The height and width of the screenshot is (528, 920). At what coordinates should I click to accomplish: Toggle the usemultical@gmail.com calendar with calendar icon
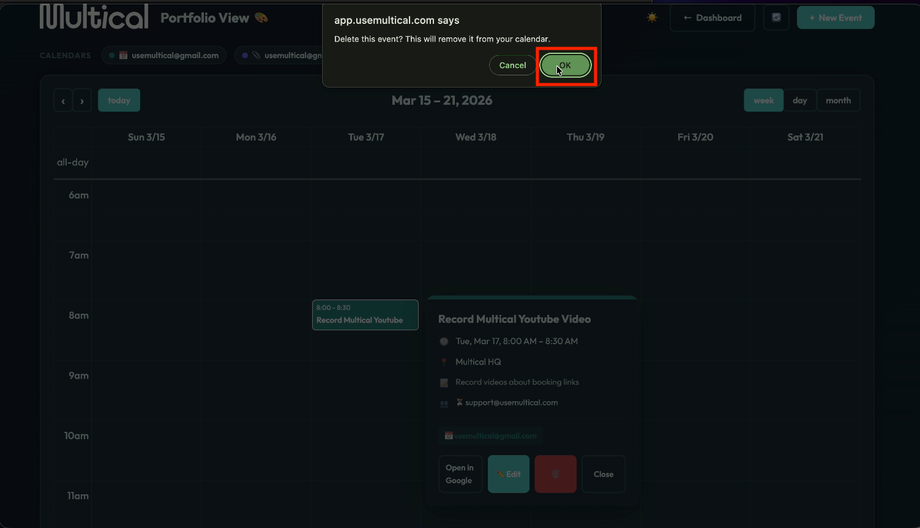pyautogui.click(x=164, y=55)
